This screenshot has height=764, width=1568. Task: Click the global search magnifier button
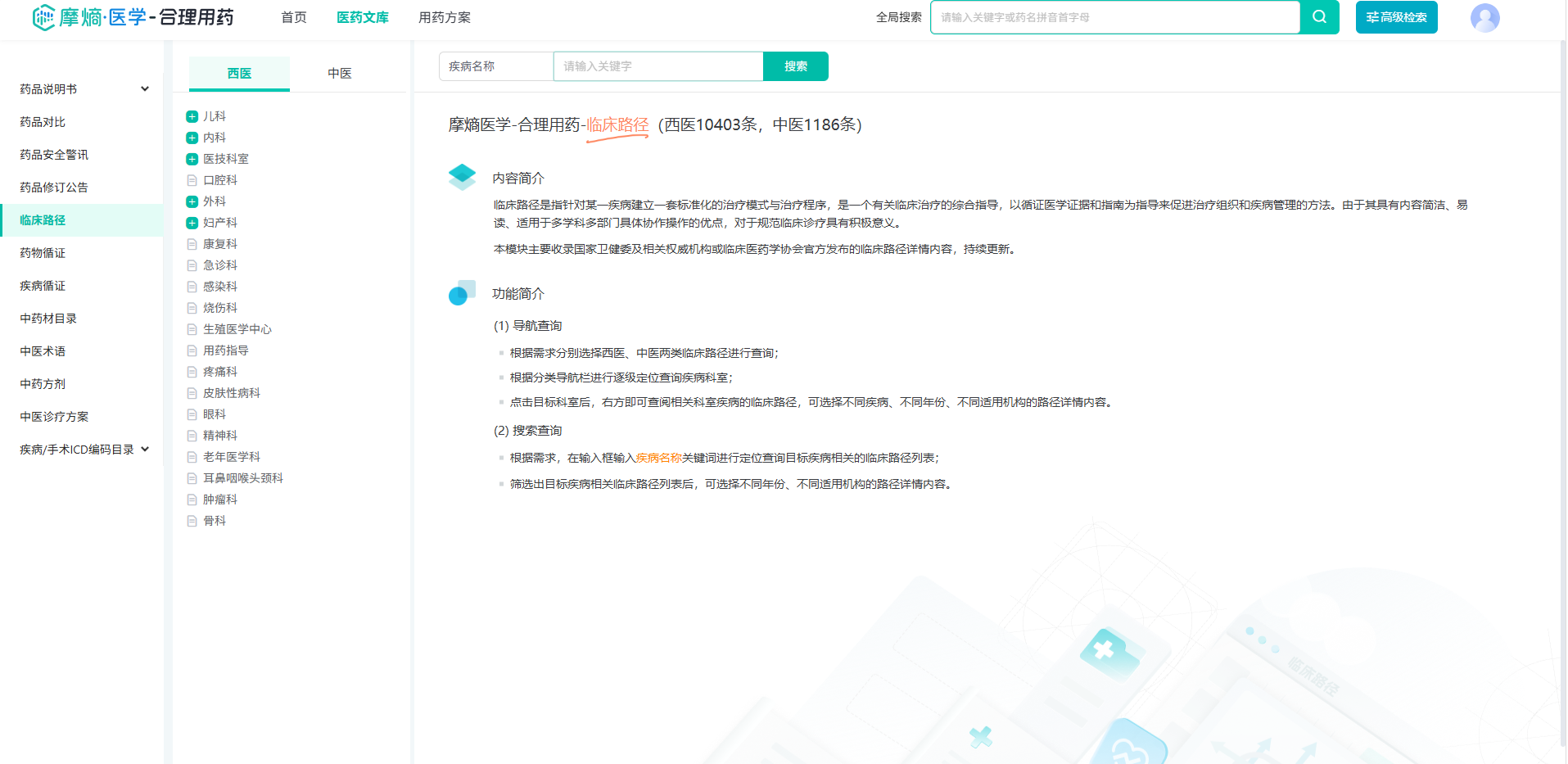(1319, 17)
